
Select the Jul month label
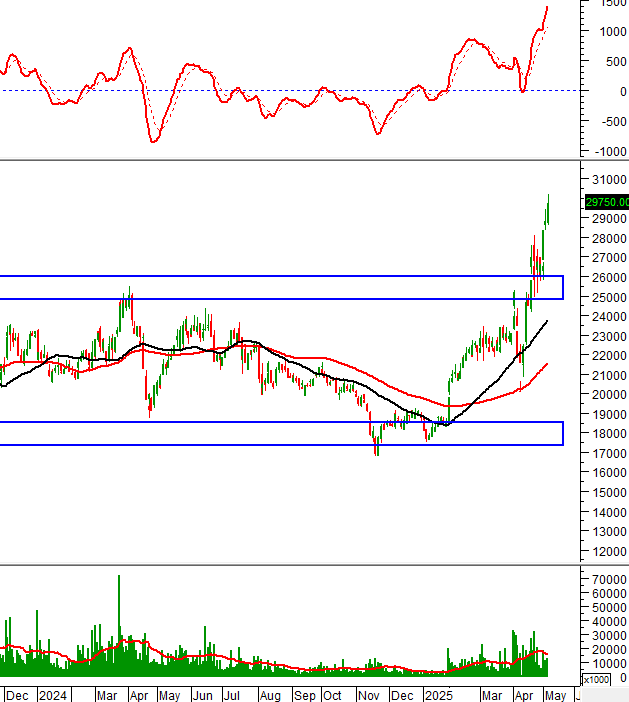(232, 695)
